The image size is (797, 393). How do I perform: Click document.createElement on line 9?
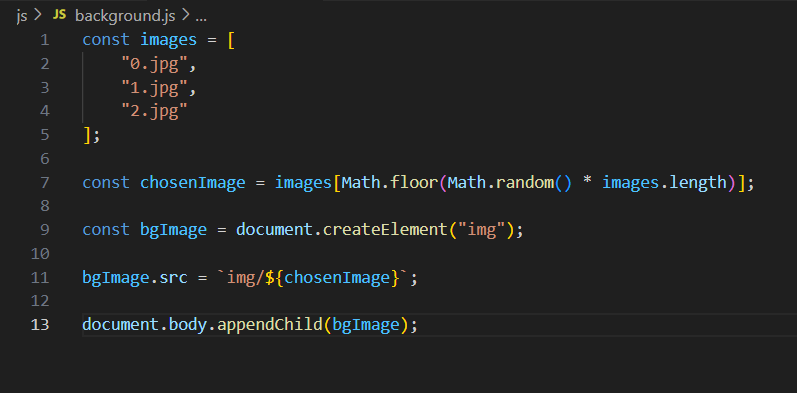click(x=341, y=230)
